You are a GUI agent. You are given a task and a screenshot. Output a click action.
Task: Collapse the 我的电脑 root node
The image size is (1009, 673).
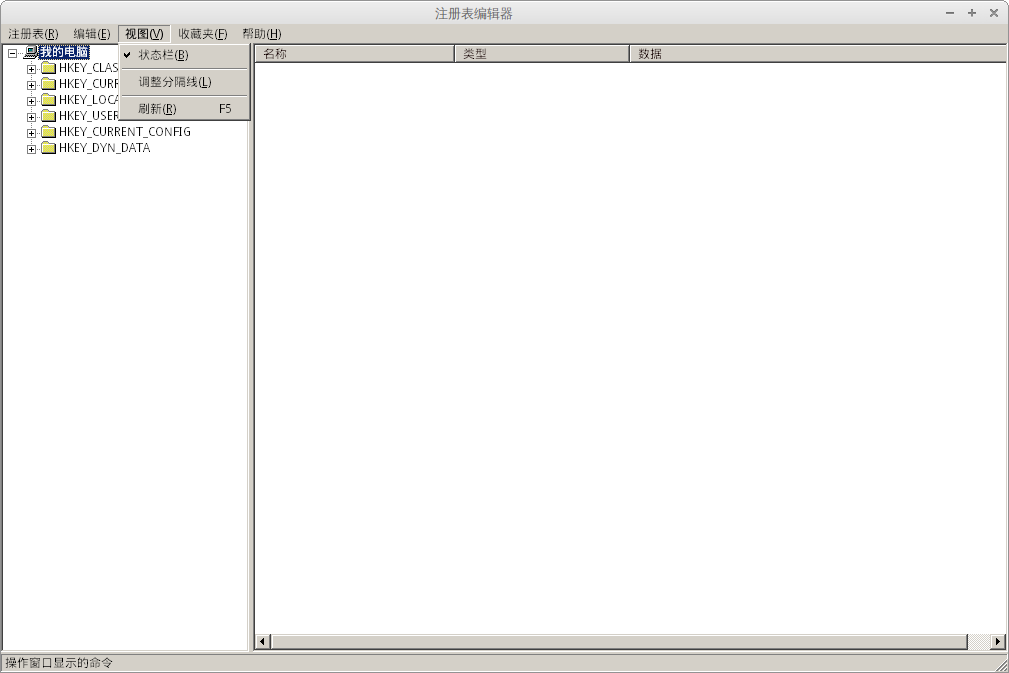12,53
